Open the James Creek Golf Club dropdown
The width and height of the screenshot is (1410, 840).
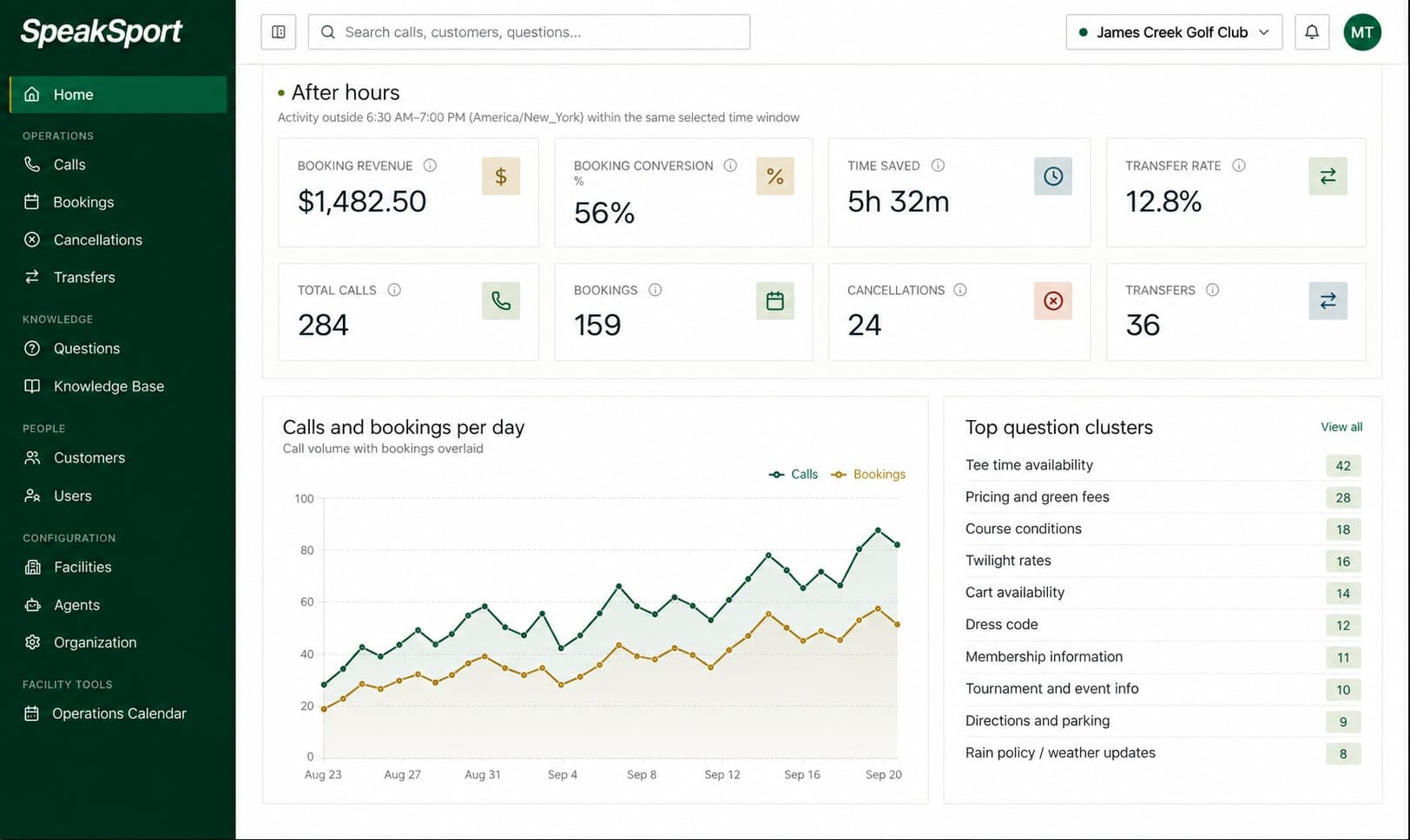[1174, 32]
